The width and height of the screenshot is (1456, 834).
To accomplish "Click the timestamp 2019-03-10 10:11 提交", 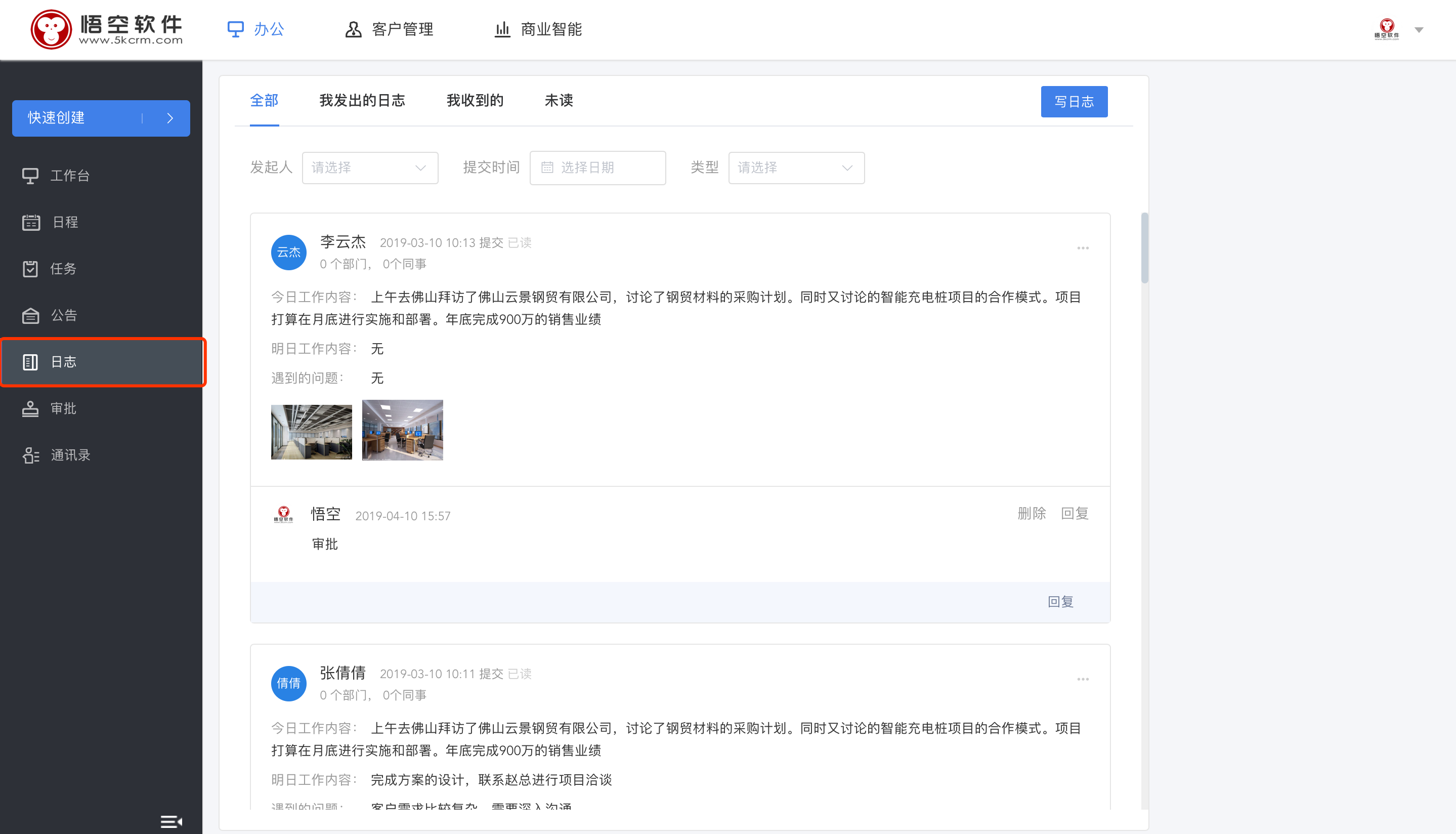I will coord(442,674).
